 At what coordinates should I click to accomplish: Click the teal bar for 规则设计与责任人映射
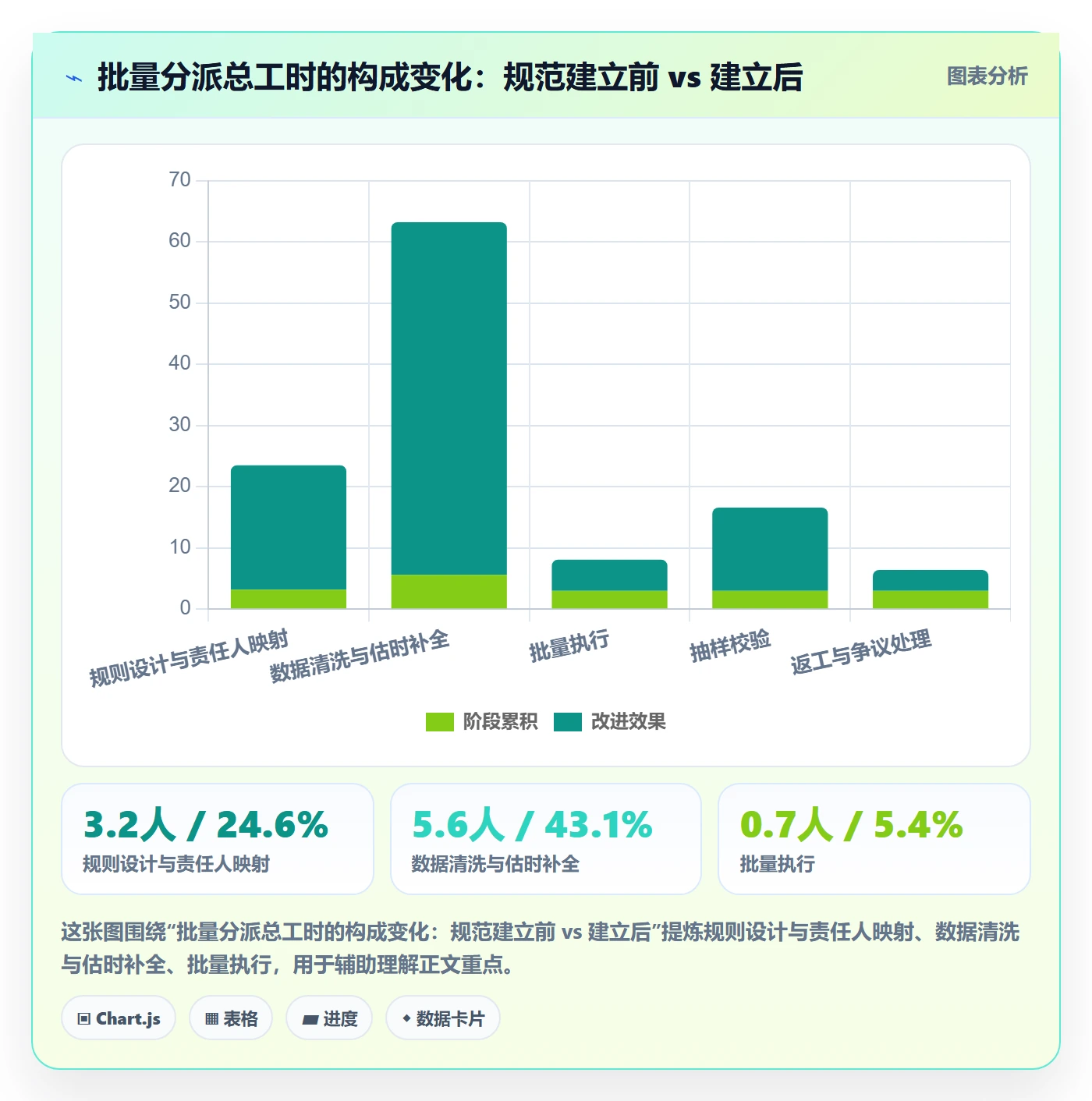289,528
